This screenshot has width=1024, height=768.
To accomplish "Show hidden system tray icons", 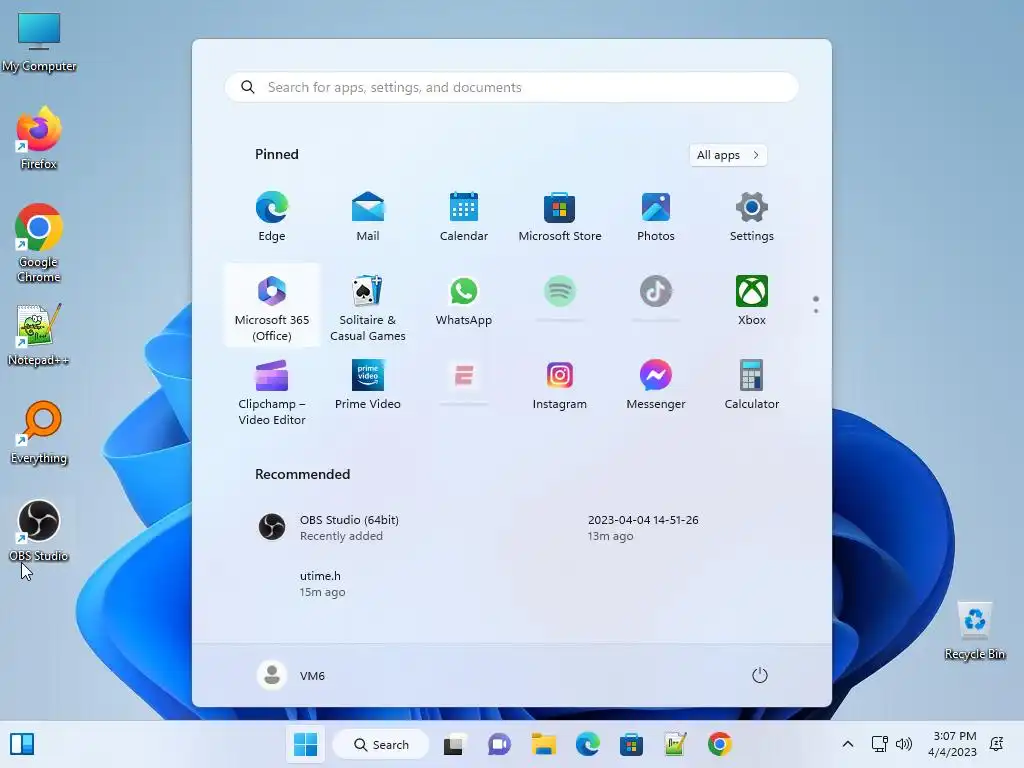I will click(x=848, y=744).
